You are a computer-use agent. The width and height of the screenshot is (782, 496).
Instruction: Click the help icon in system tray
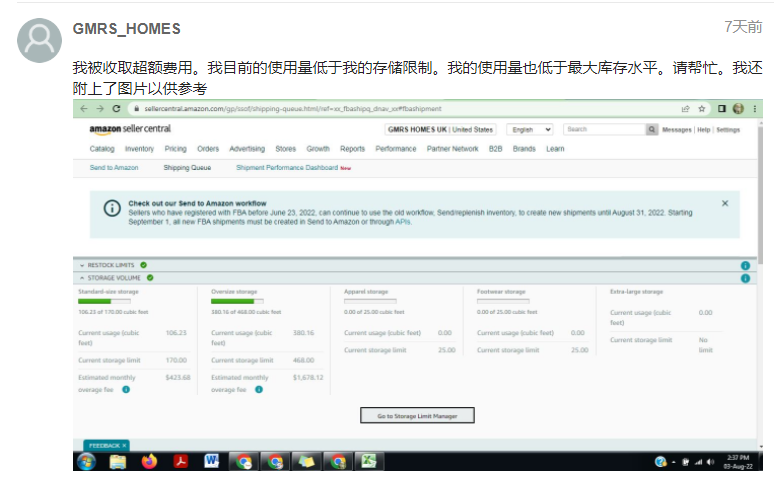pos(661,462)
